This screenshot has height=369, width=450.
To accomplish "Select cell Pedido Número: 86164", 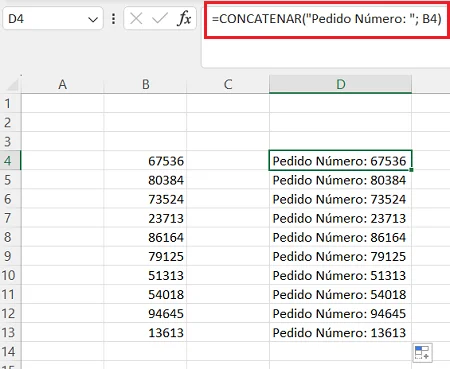I will [x=340, y=237].
